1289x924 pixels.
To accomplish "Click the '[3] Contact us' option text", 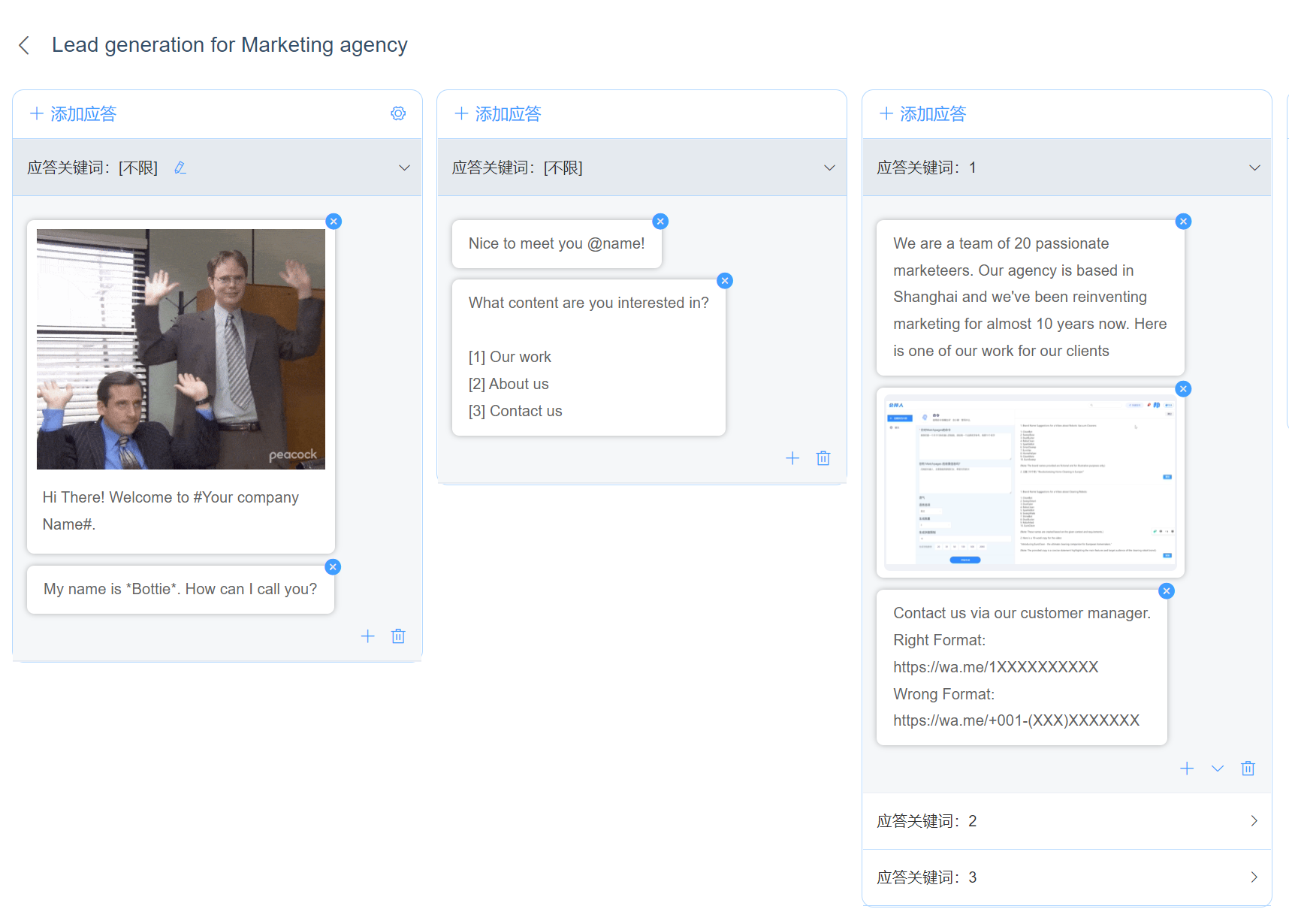I will [515, 411].
